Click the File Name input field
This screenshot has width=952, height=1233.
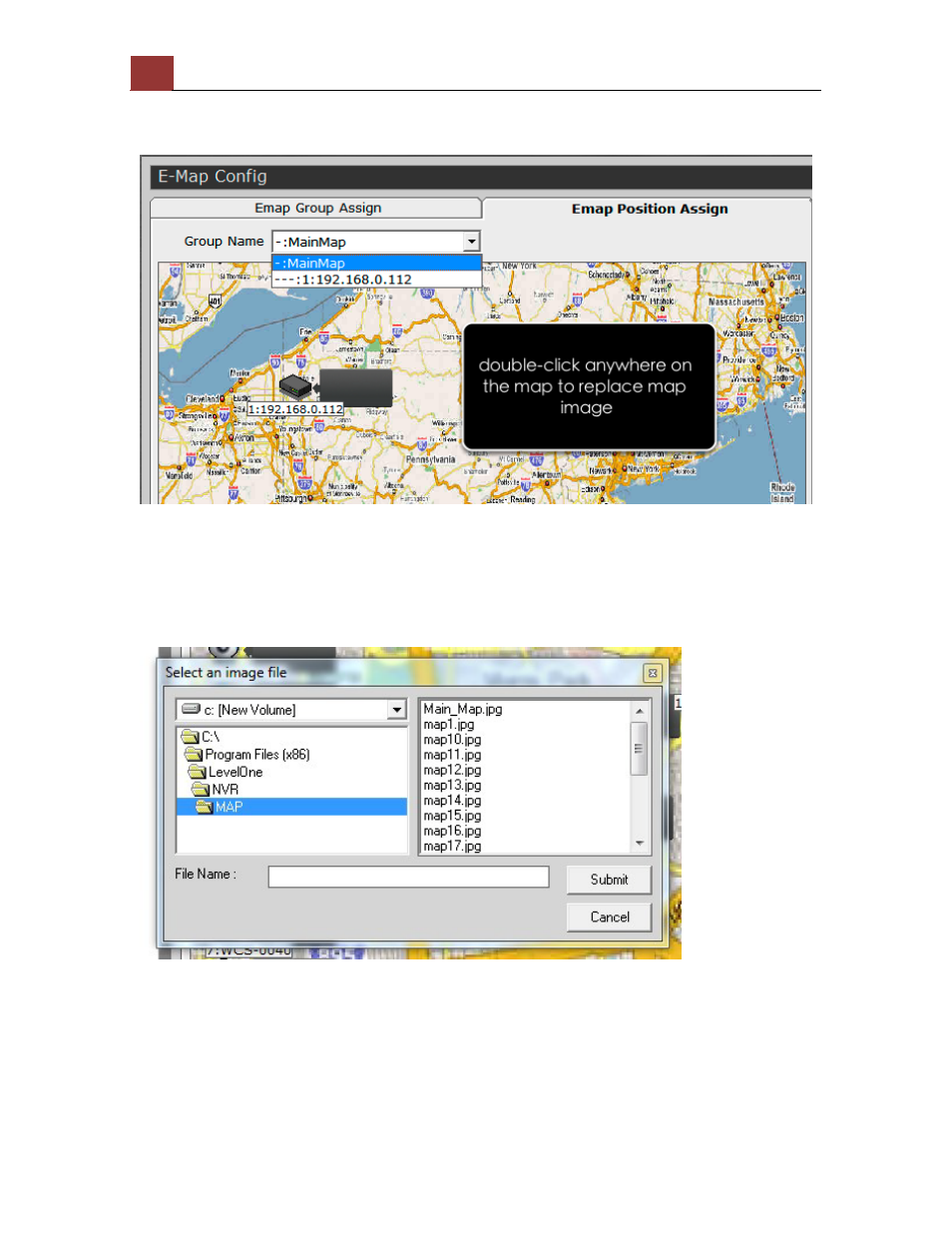point(408,877)
